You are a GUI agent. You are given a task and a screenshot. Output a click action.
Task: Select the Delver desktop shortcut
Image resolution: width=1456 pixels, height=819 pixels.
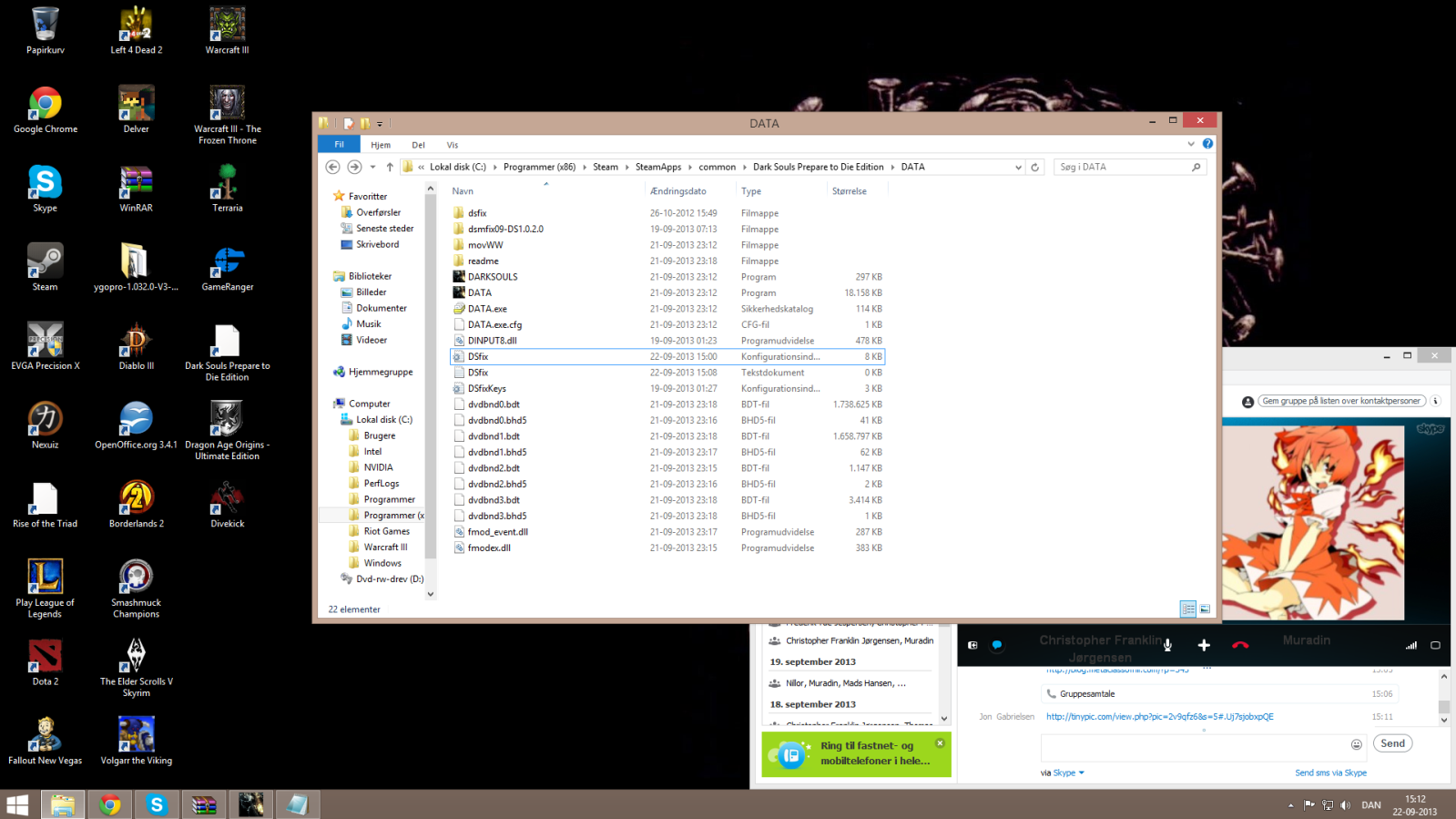point(136,109)
